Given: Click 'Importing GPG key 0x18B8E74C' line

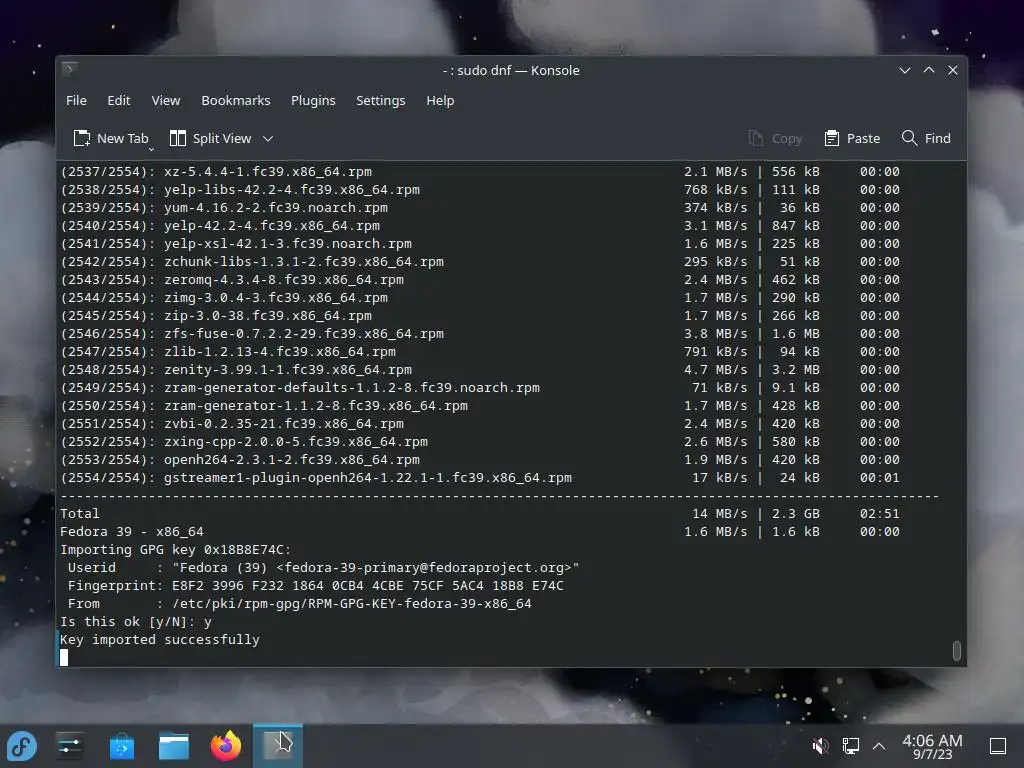Looking at the screenshot, I should [x=176, y=550].
